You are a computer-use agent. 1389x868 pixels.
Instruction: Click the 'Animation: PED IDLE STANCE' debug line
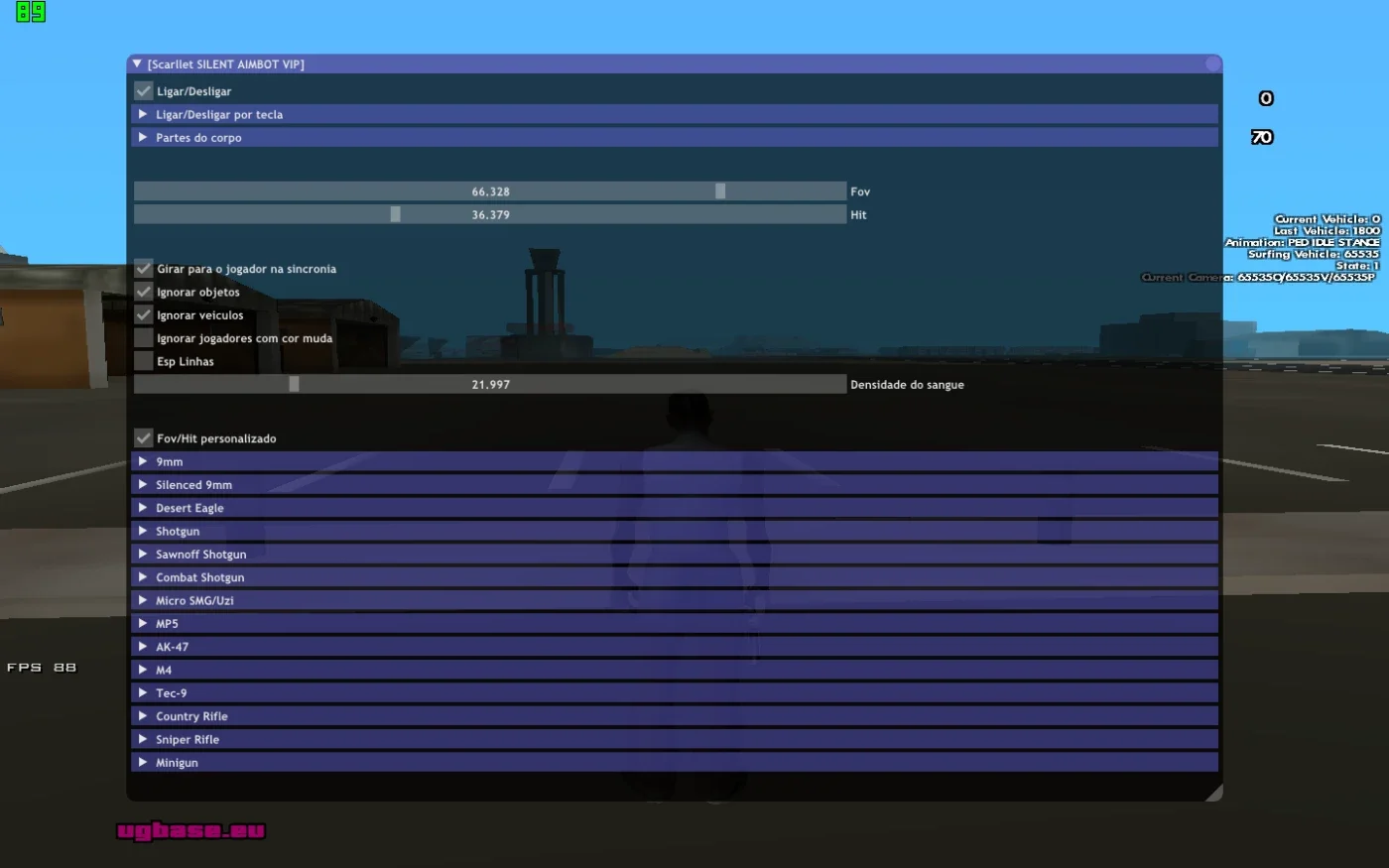click(x=1303, y=242)
